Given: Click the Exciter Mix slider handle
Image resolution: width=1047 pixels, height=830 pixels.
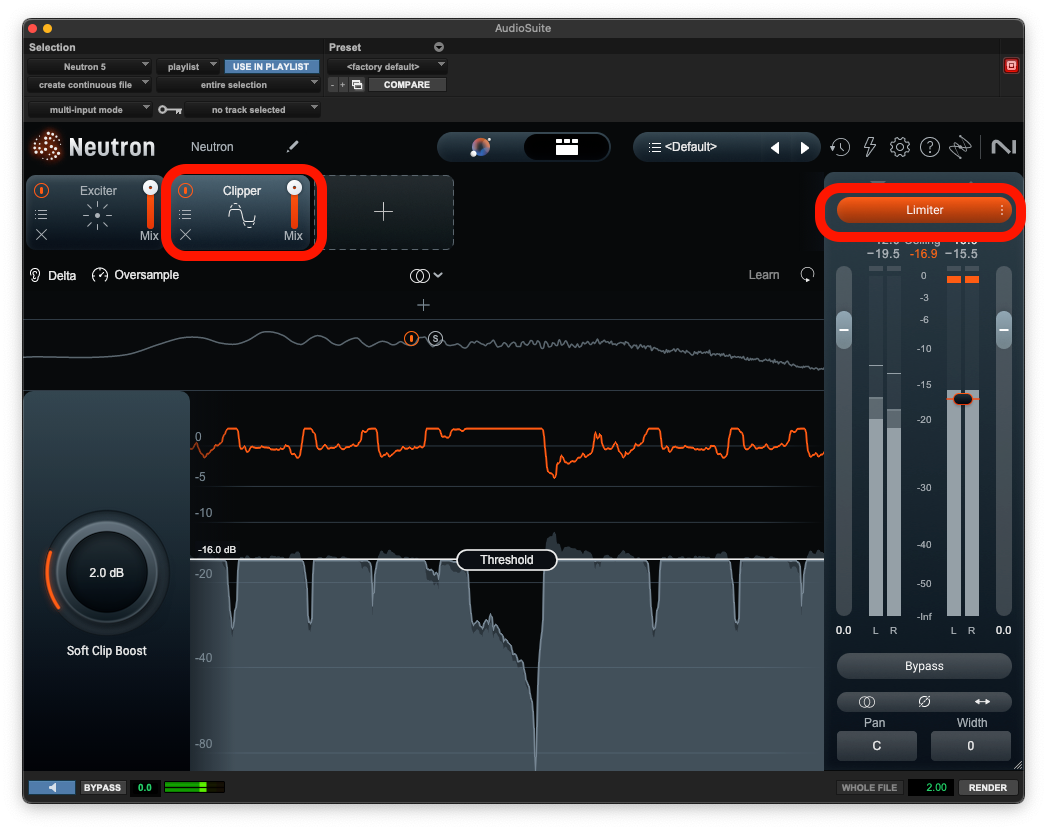Looking at the screenshot, I should tap(150, 188).
